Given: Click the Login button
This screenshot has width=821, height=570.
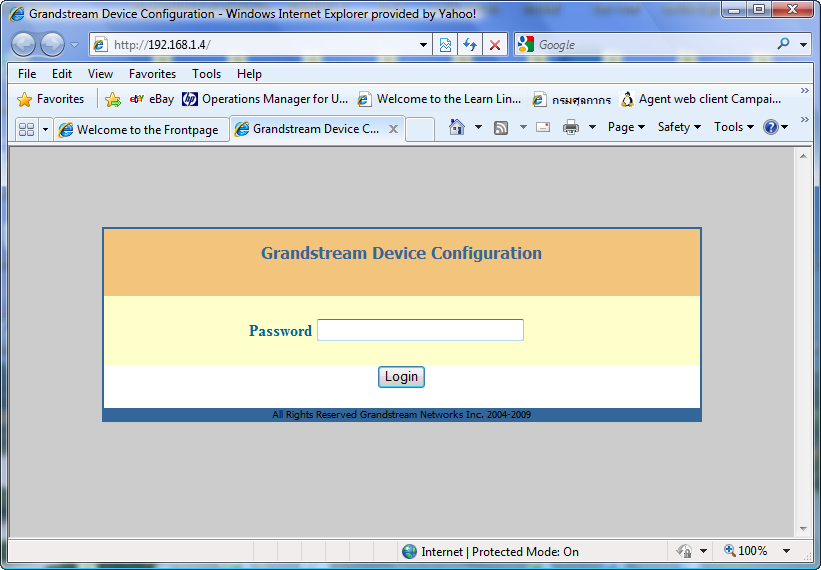Looking at the screenshot, I should click(x=401, y=377).
